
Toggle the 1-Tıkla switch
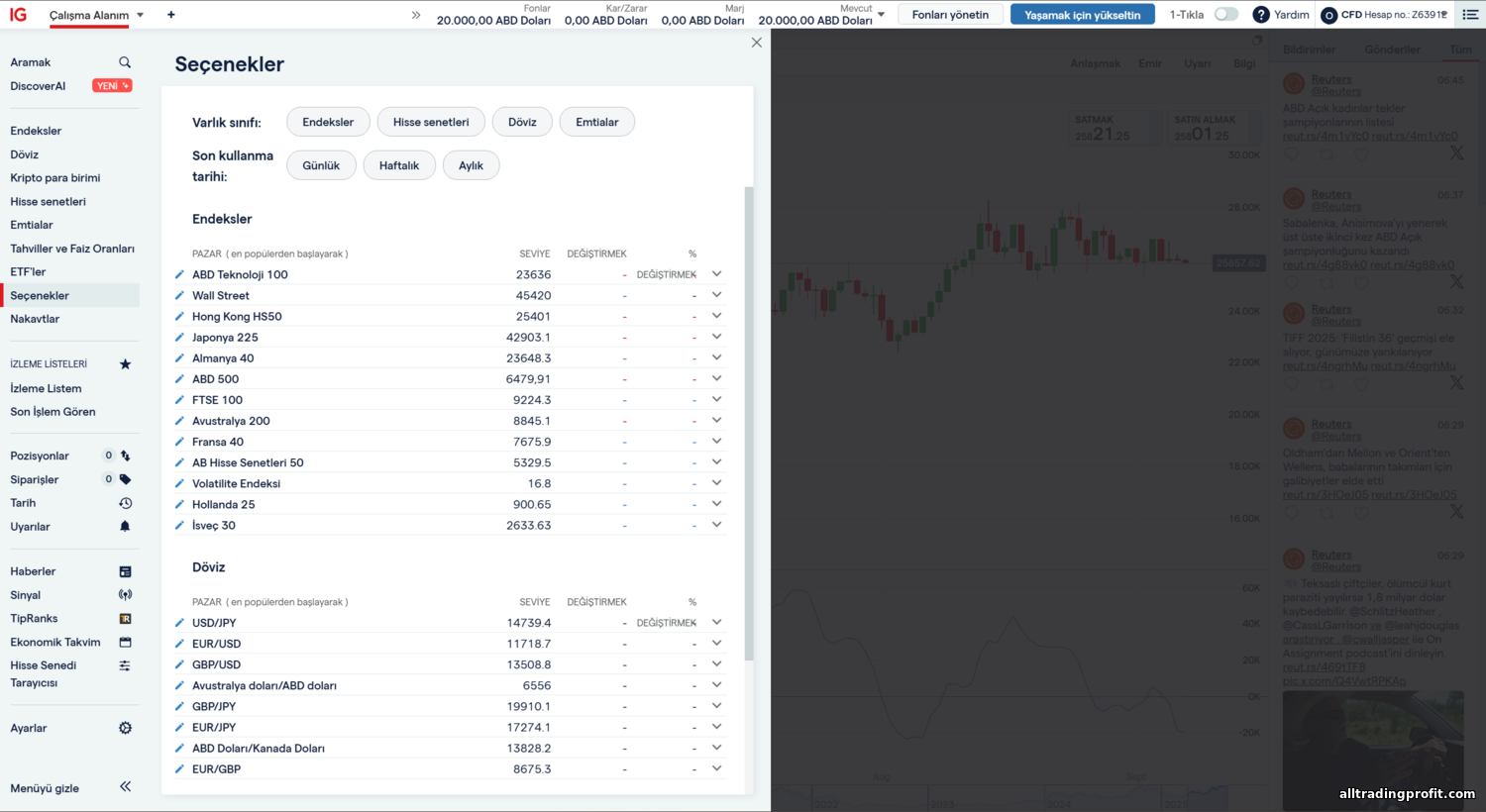coord(1226,15)
